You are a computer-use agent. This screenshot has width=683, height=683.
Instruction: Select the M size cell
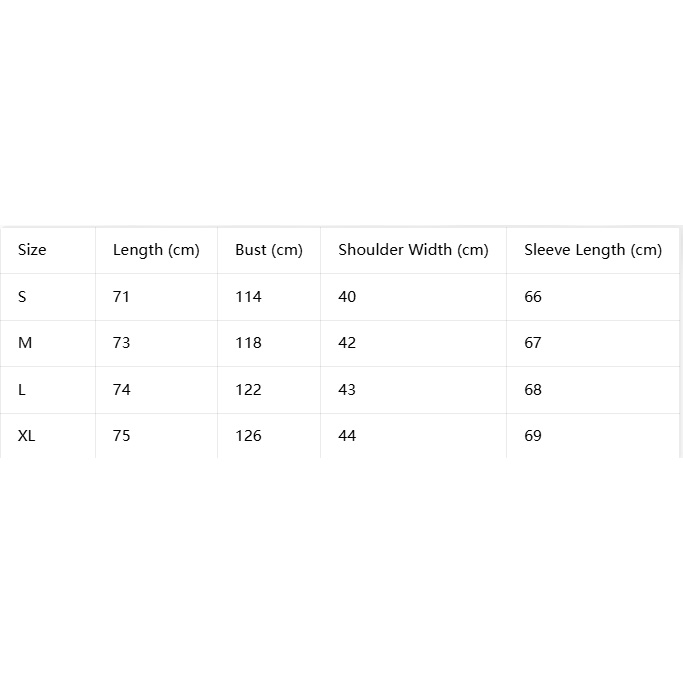point(25,343)
